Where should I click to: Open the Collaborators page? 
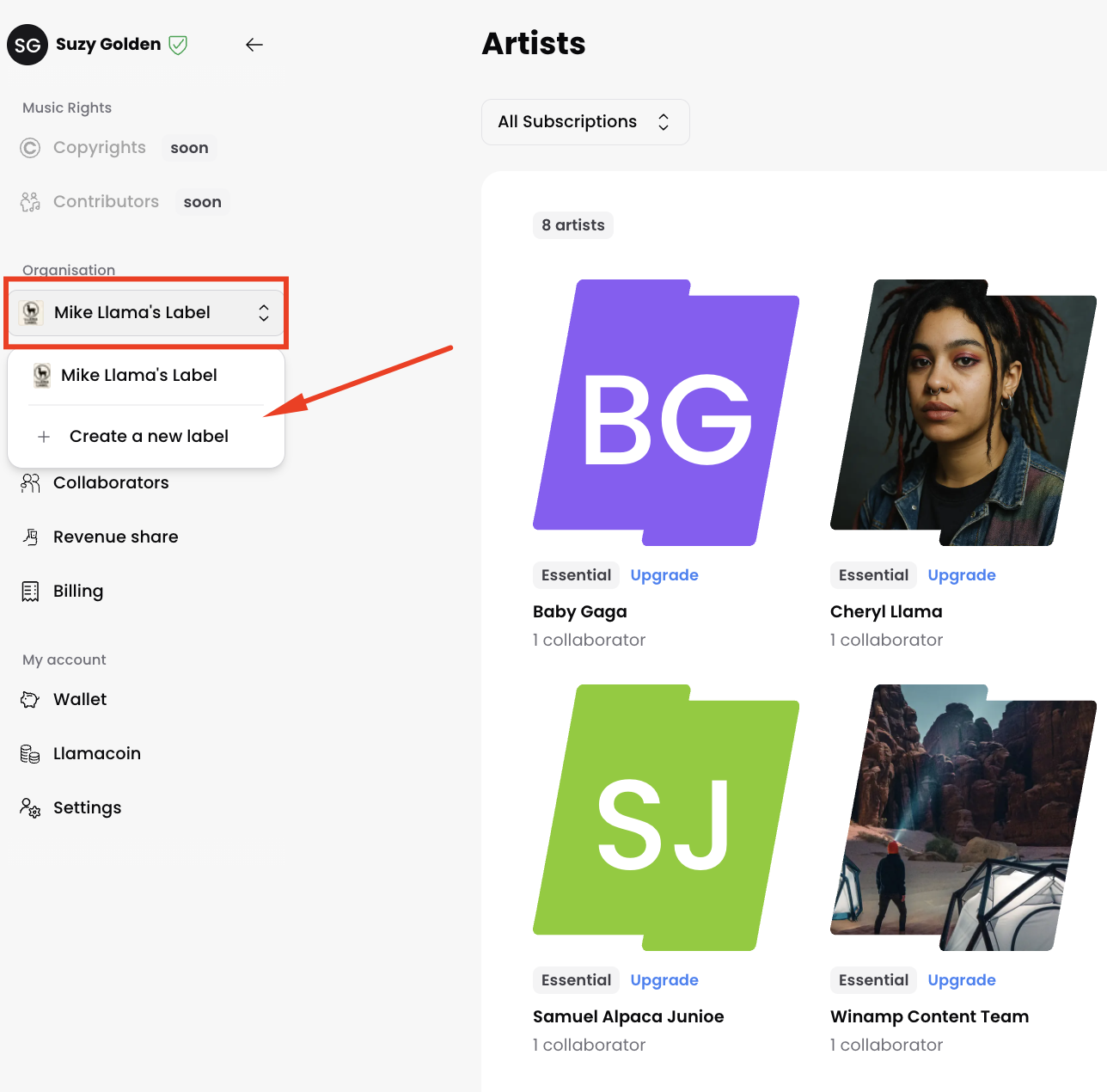tap(111, 483)
